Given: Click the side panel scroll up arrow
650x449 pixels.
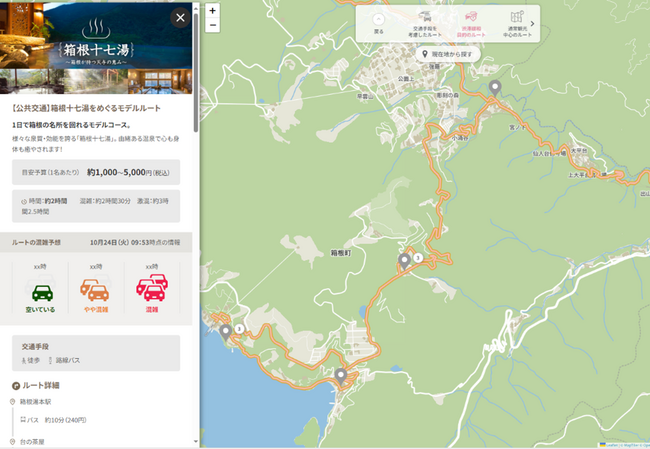Looking at the screenshot, I should tap(196, 8).
